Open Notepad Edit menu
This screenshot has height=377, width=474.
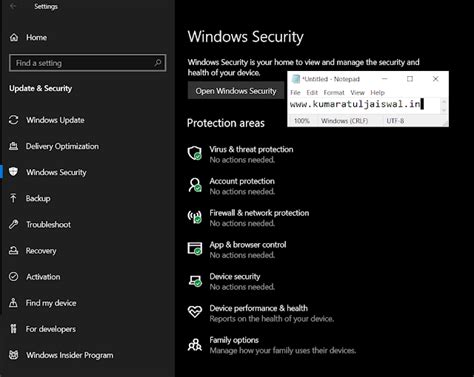312,93
